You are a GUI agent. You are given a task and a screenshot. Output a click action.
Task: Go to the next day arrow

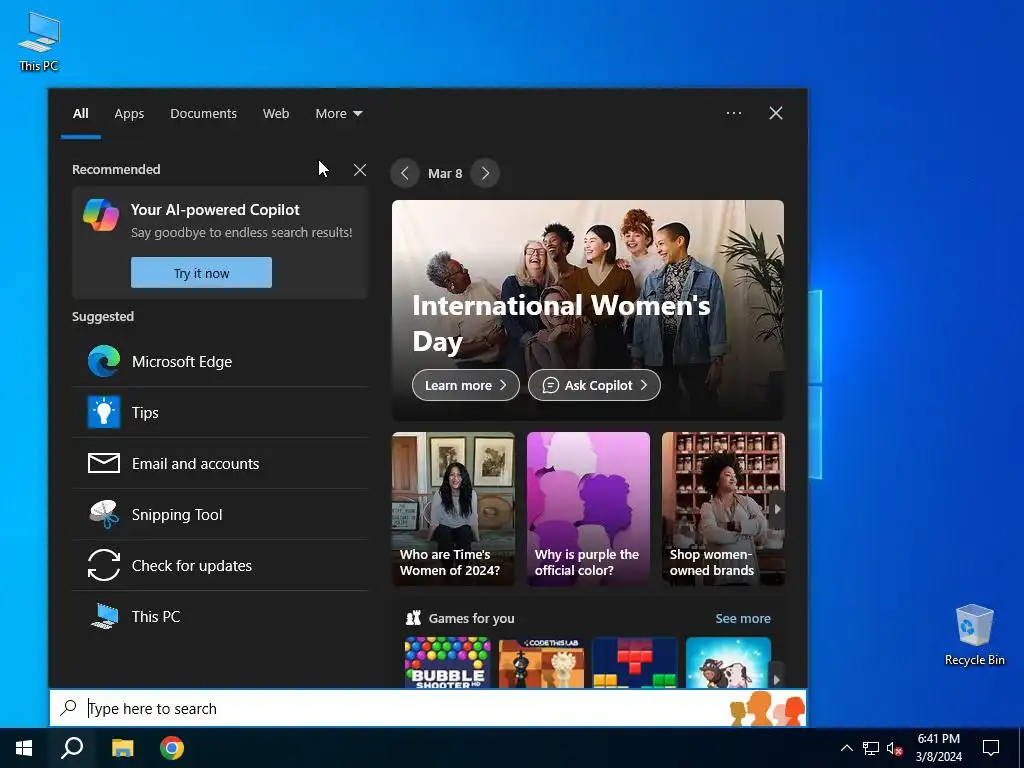coord(485,173)
